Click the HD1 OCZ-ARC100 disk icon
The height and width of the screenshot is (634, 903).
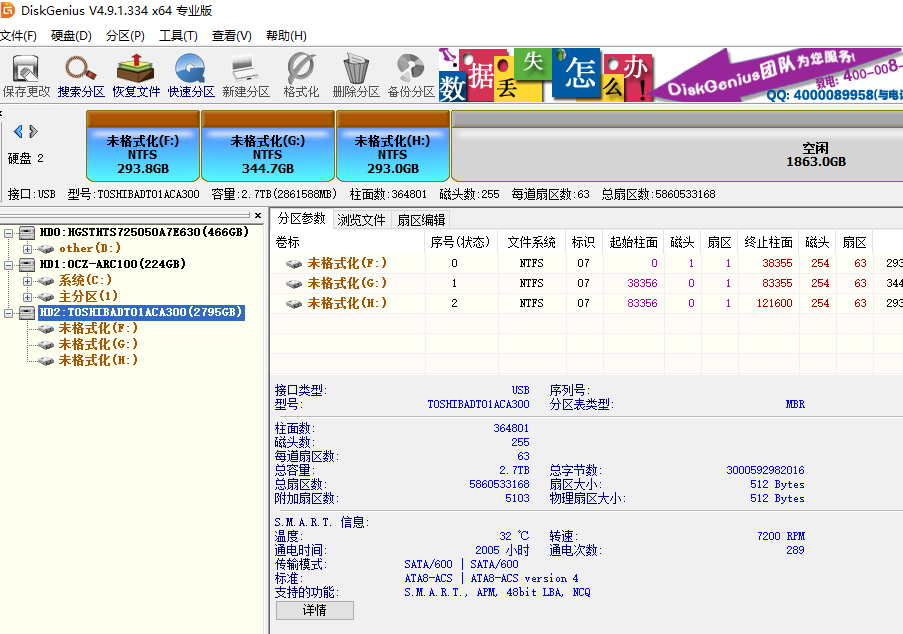[26, 264]
